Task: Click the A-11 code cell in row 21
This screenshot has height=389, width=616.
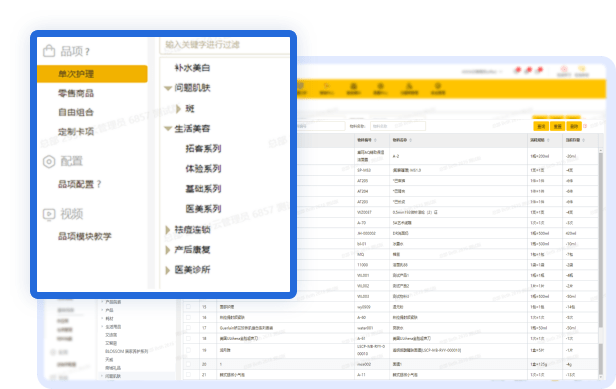Action: click(361, 375)
